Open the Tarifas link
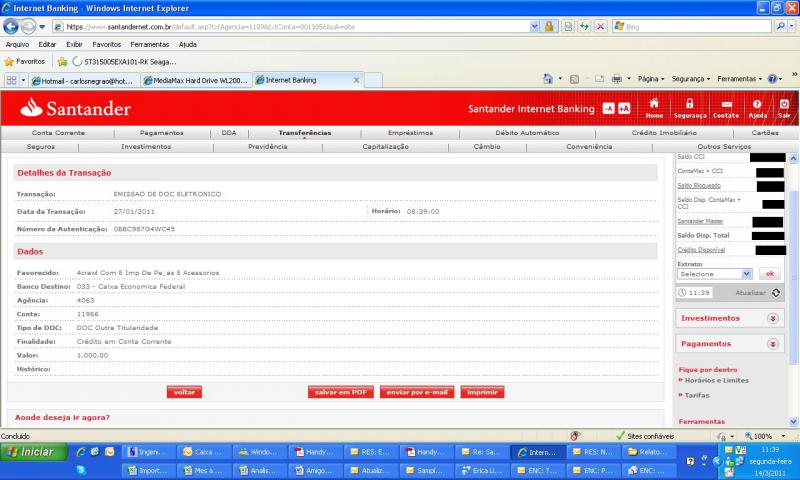The height and width of the screenshot is (480, 800). click(697, 395)
